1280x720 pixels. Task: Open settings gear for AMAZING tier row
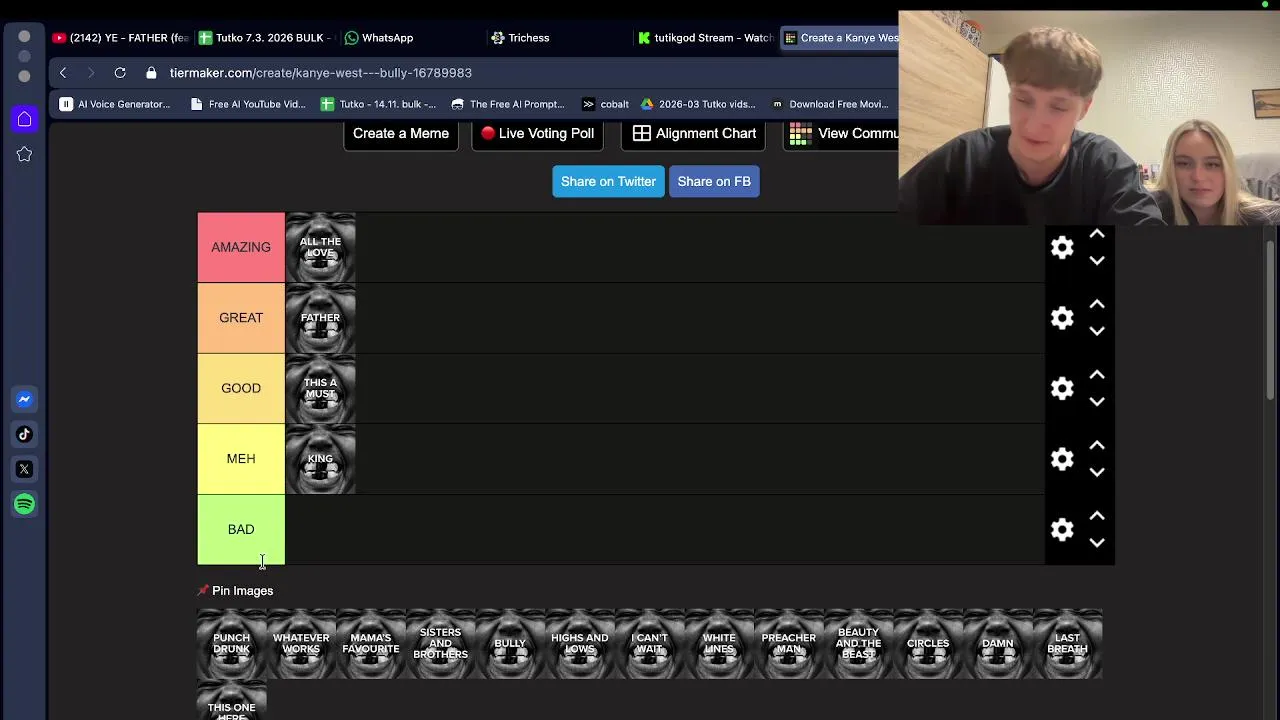point(1062,247)
